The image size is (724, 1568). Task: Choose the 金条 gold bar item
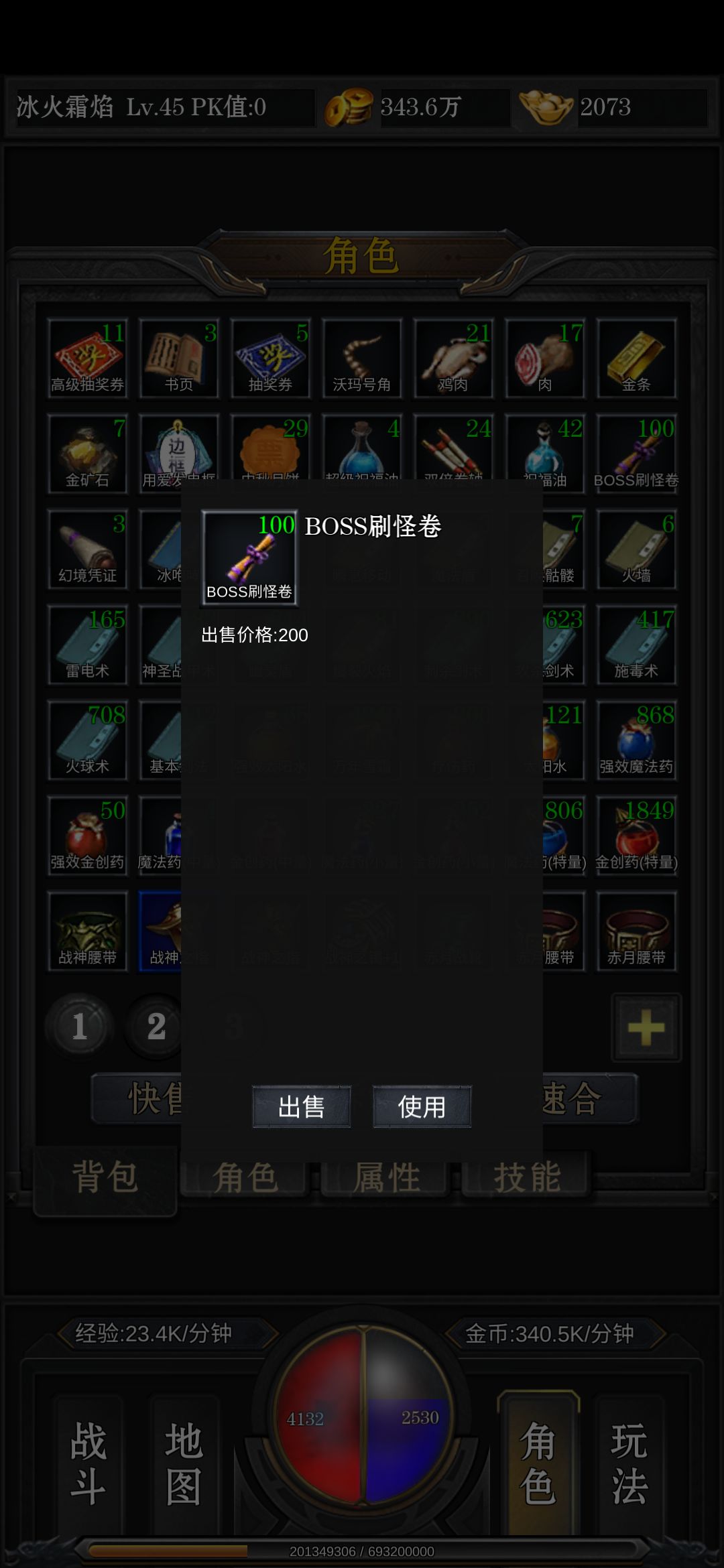[x=636, y=358]
